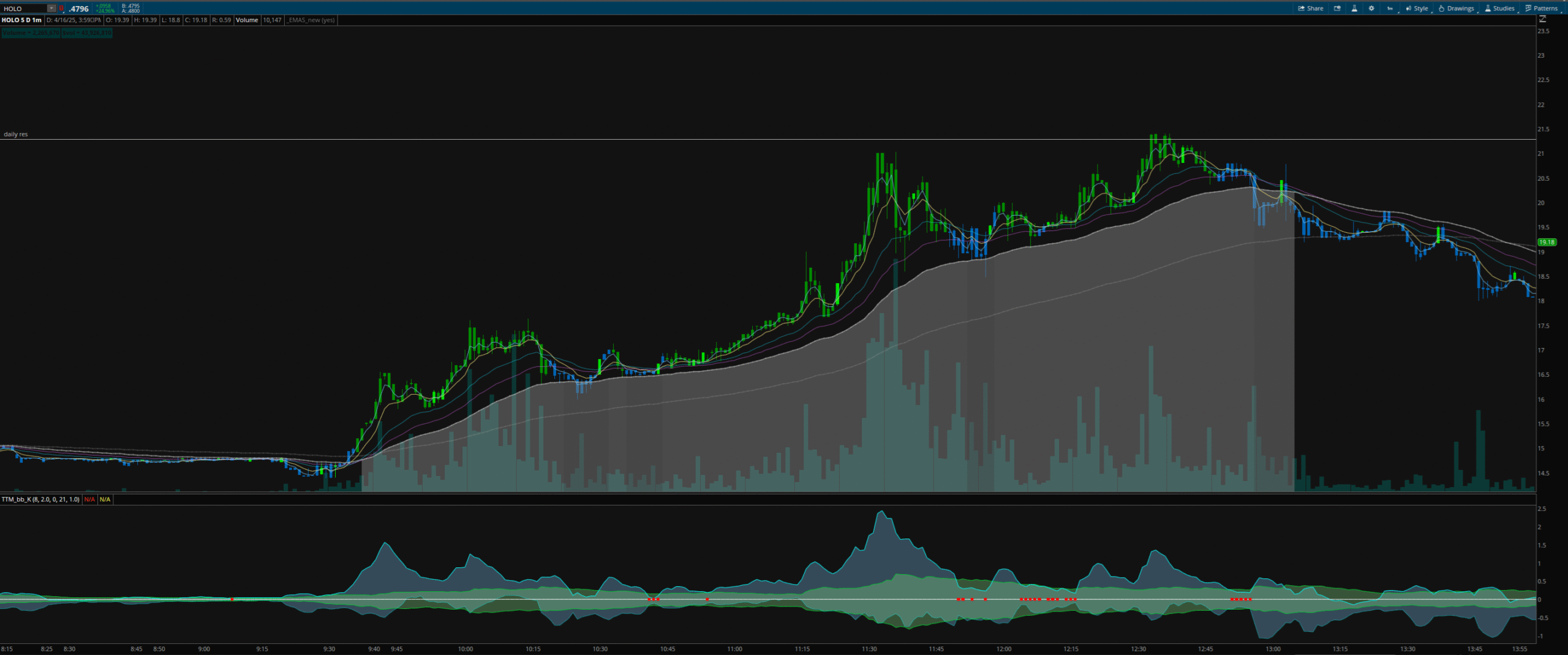Screen dimensions: 1568x655
Task: Click the Share chart button
Action: coord(1310,9)
